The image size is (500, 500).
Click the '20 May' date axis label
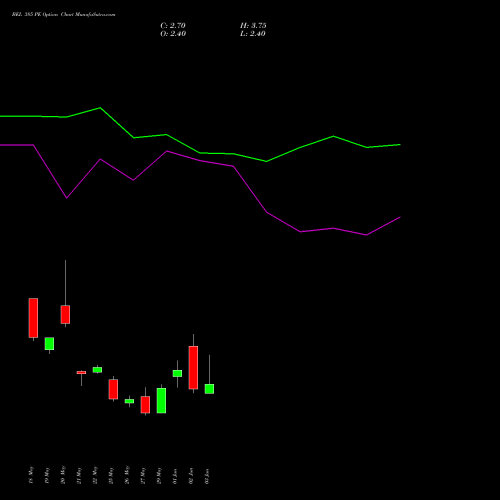[63, 475]
